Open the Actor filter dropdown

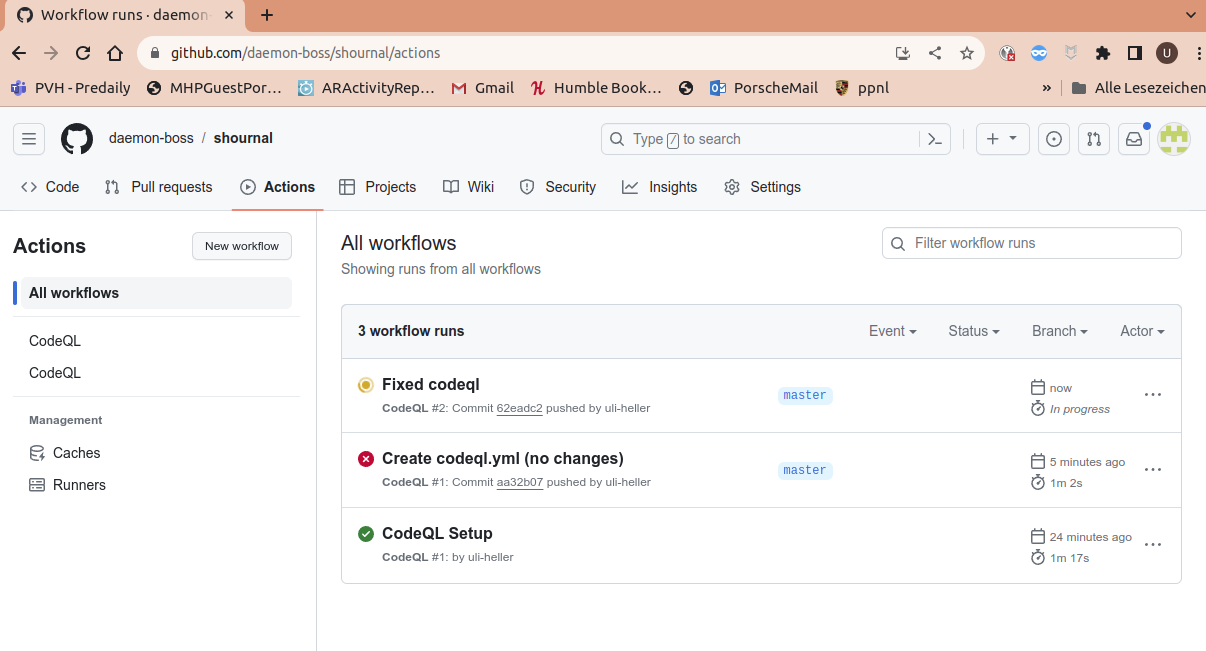(1141, 331)
